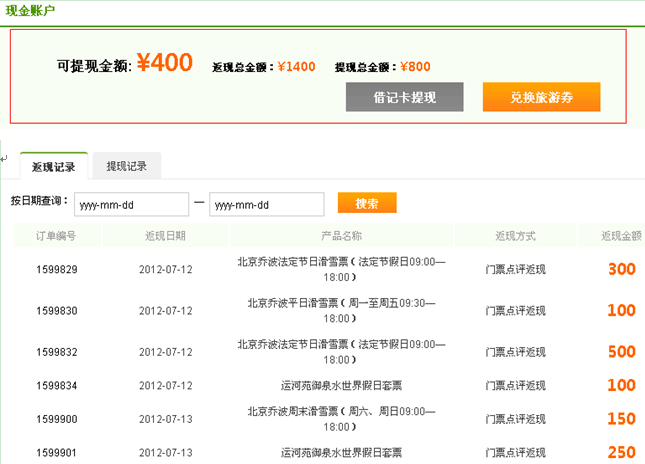Open the 提现记录 tab

pos(127,166)
